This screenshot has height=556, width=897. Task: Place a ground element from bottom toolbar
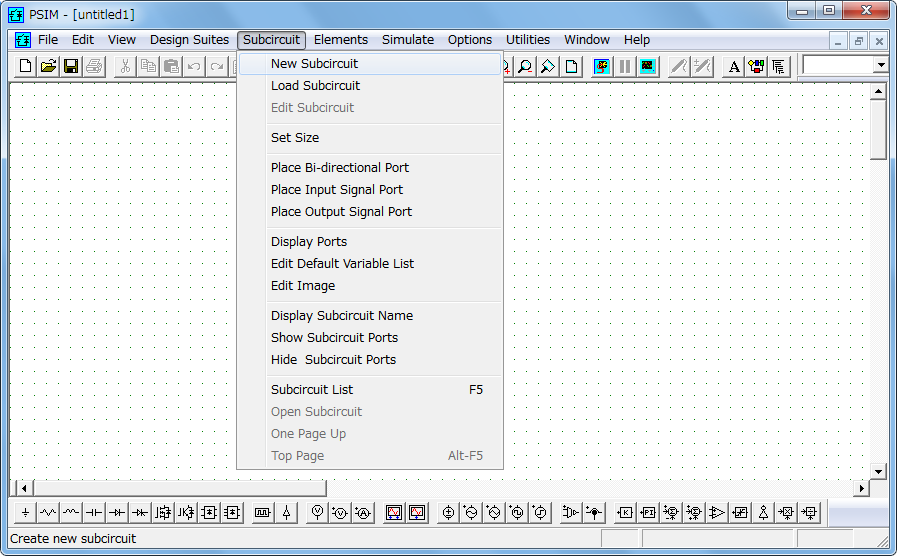25,513
